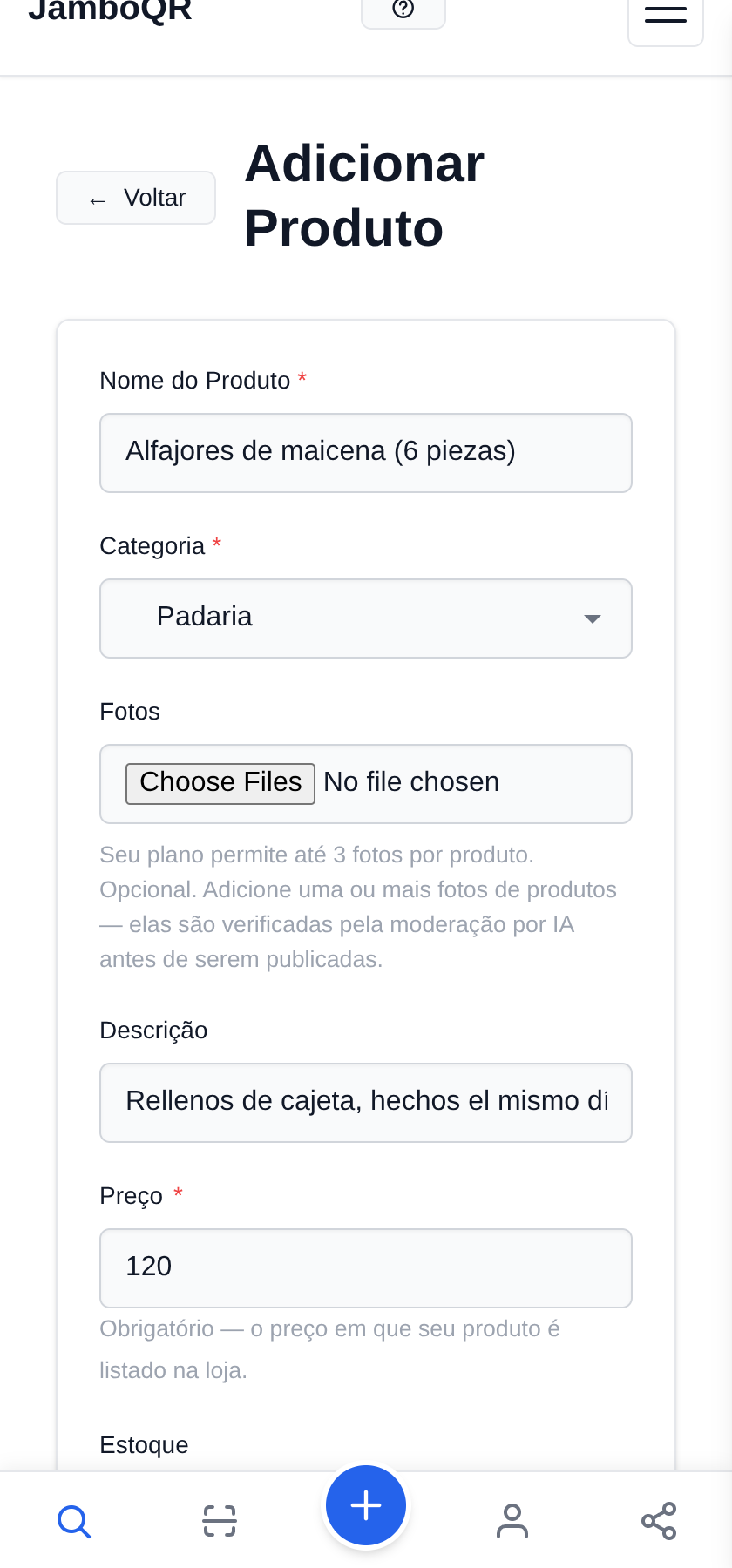Viewport: 732px width, 1568px height.
Task: Go back with the Voltar button
Action: pyautogui.click(x=136, y=198)
